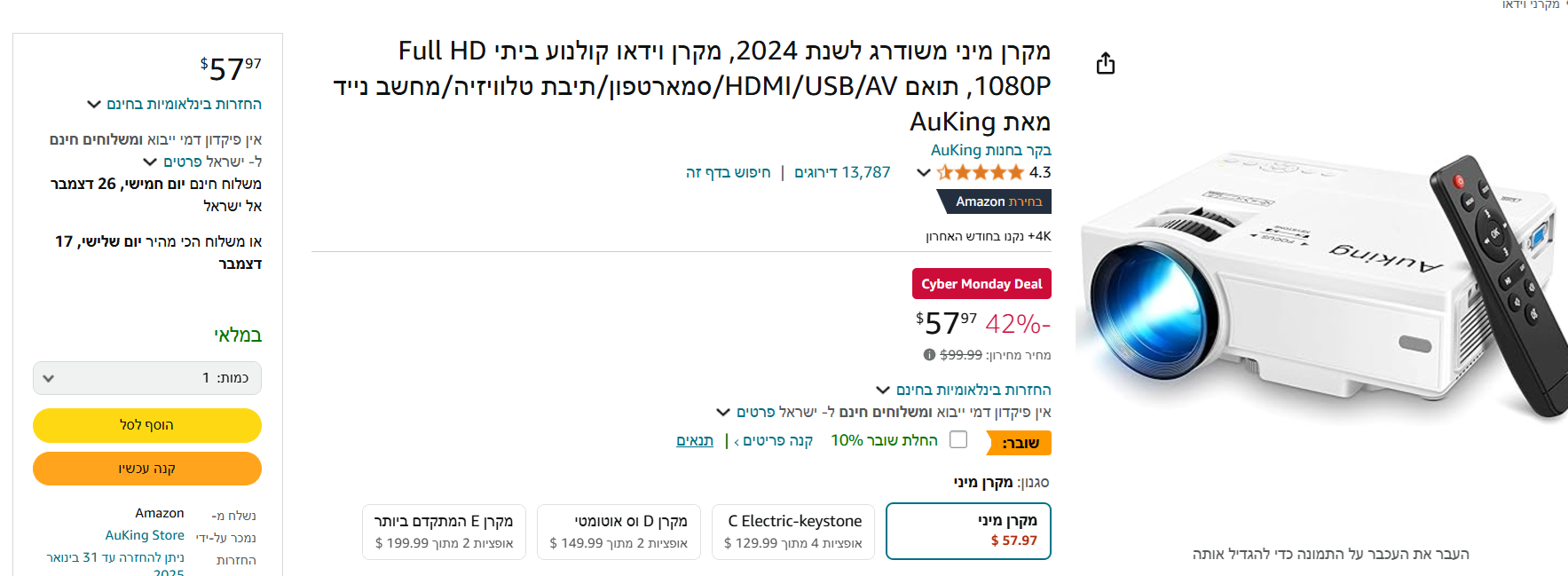This screenshot has width=1568, height=576.
Task: Expand the international returns chevron under the price
Action: [883, 390]
